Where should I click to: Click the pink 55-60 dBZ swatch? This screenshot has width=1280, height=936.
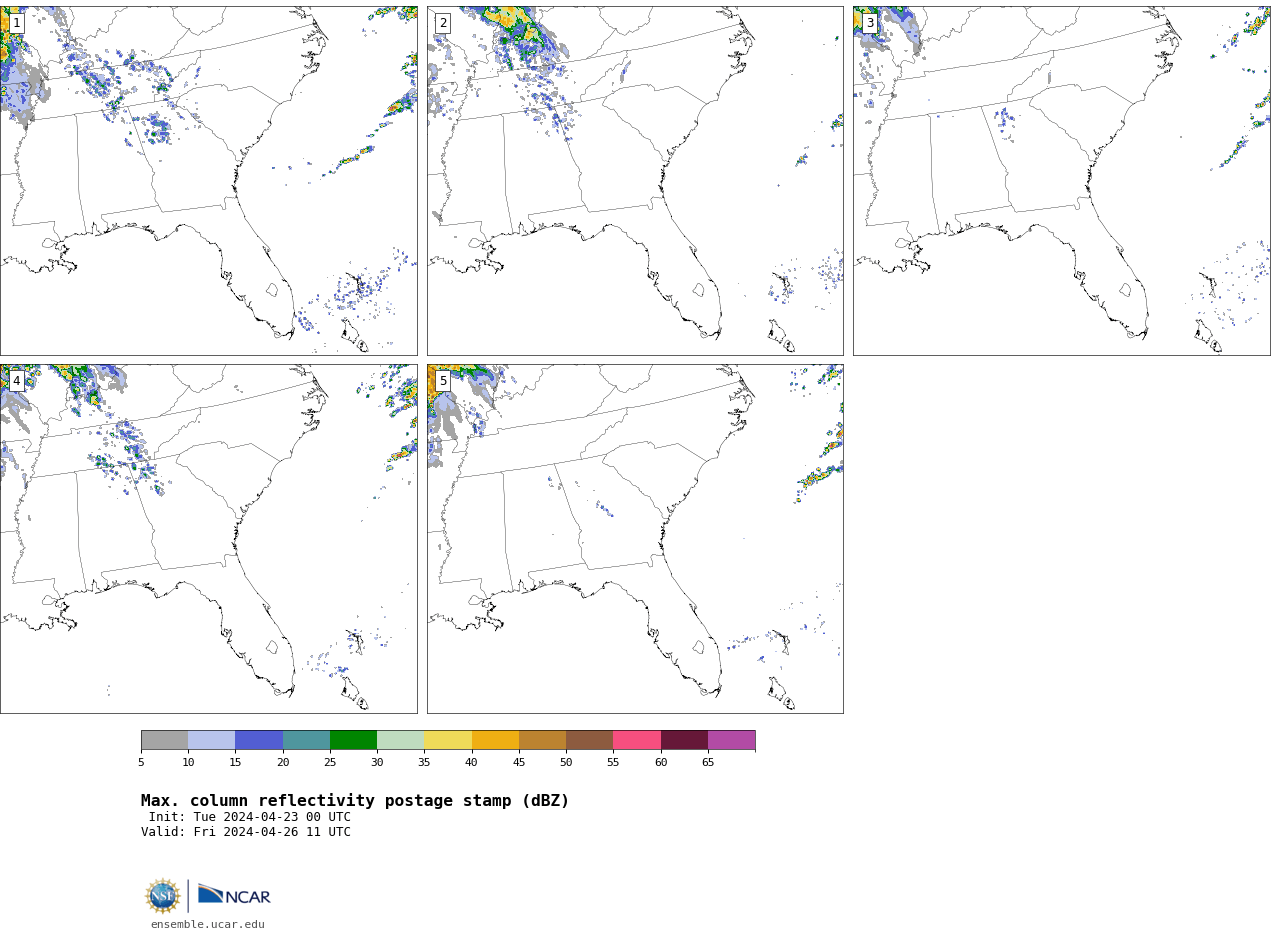pyautogui.click(x=637, y=740)
